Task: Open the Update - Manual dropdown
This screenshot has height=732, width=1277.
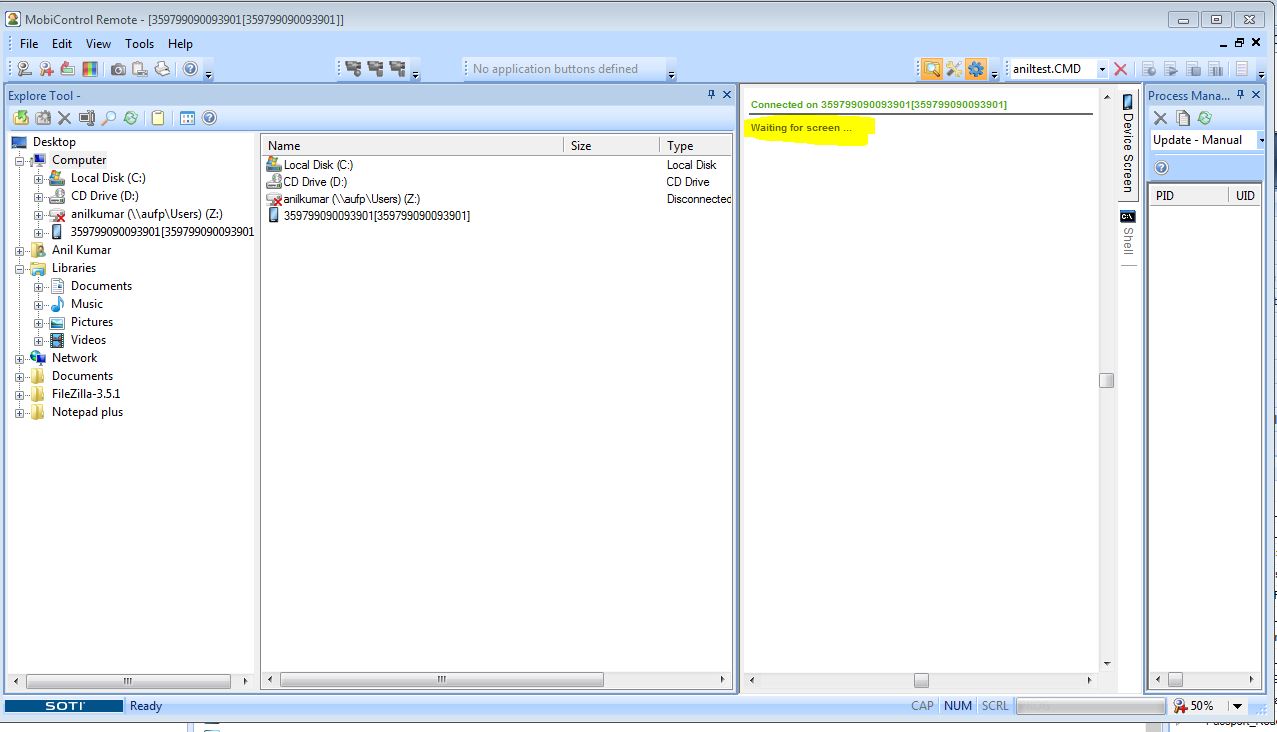Action: (1260, 140)
